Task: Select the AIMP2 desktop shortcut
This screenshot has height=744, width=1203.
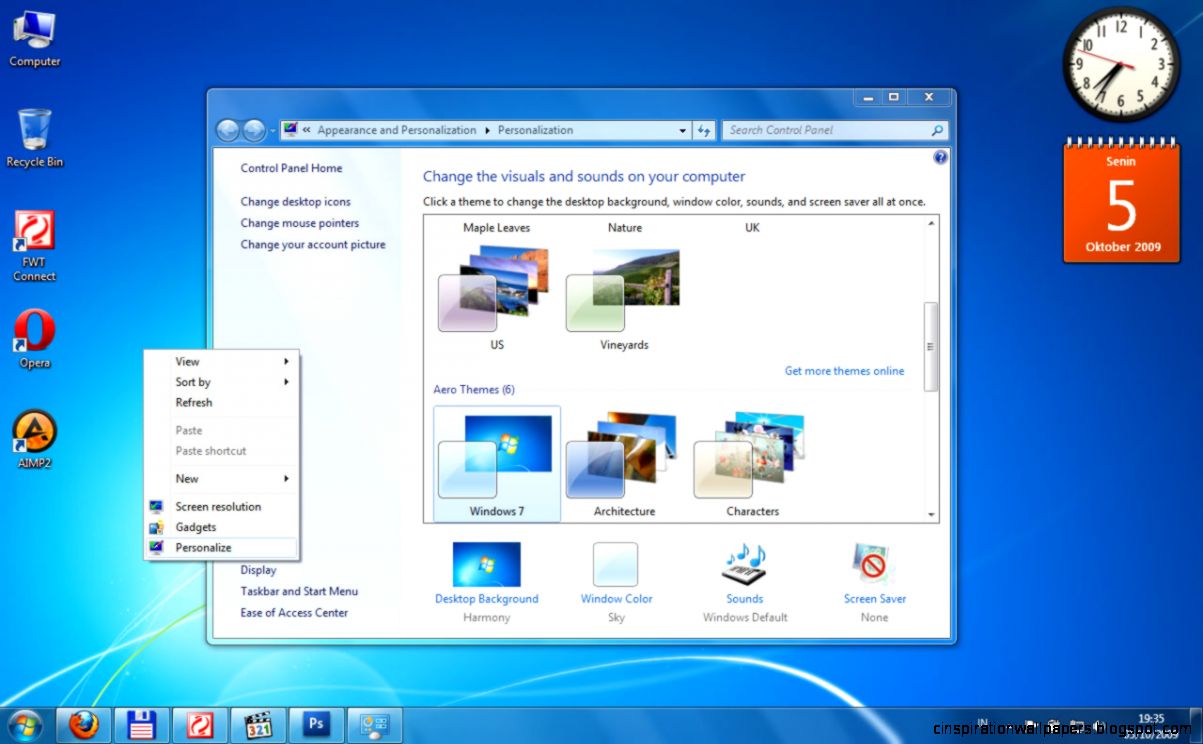Action: (34, 440)
